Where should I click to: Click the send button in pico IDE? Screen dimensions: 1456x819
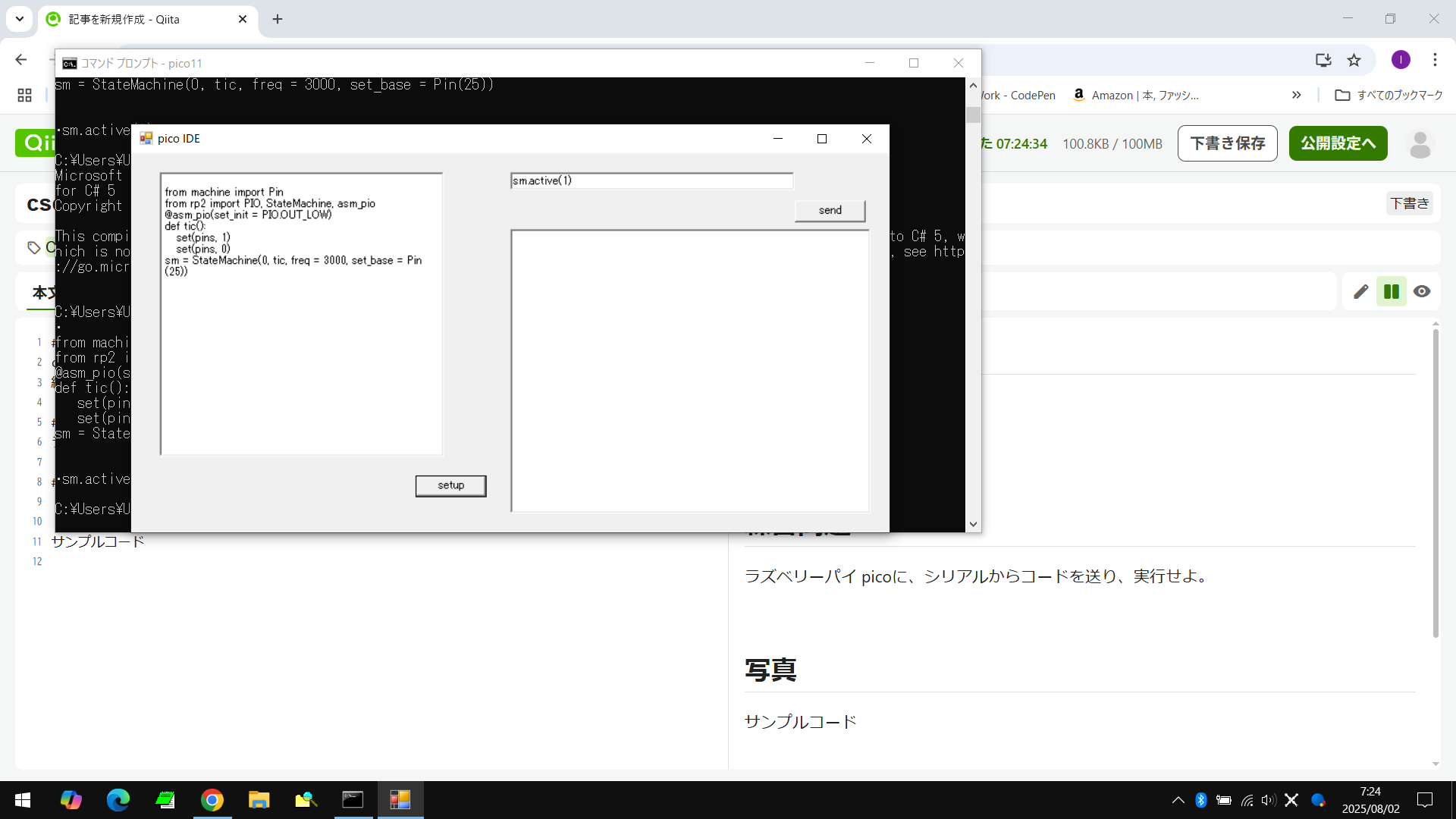coord(830,210)
